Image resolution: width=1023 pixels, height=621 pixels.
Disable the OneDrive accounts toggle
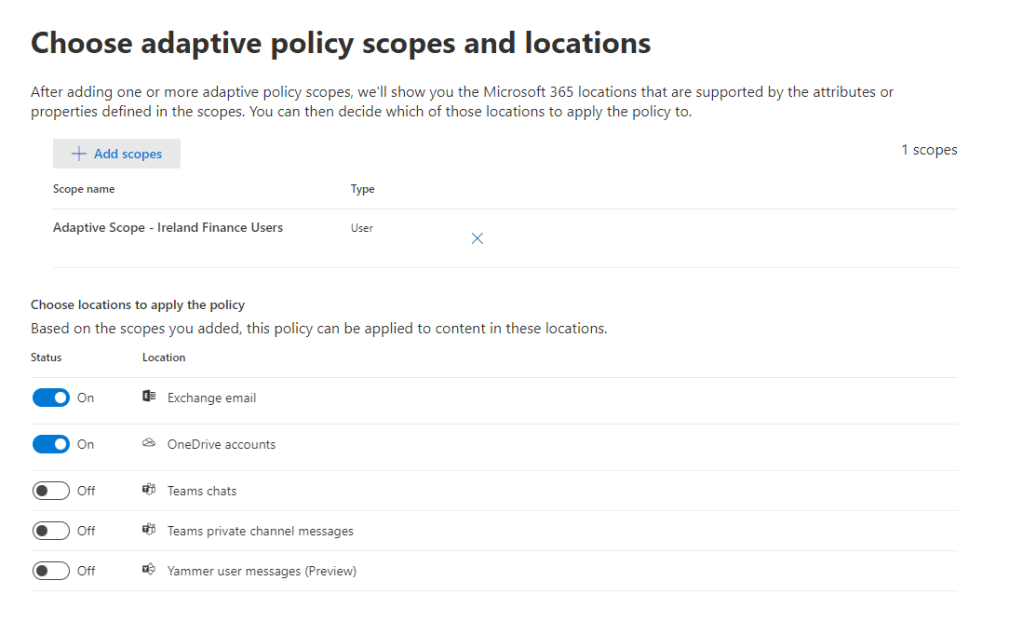[x=51, y=444]
